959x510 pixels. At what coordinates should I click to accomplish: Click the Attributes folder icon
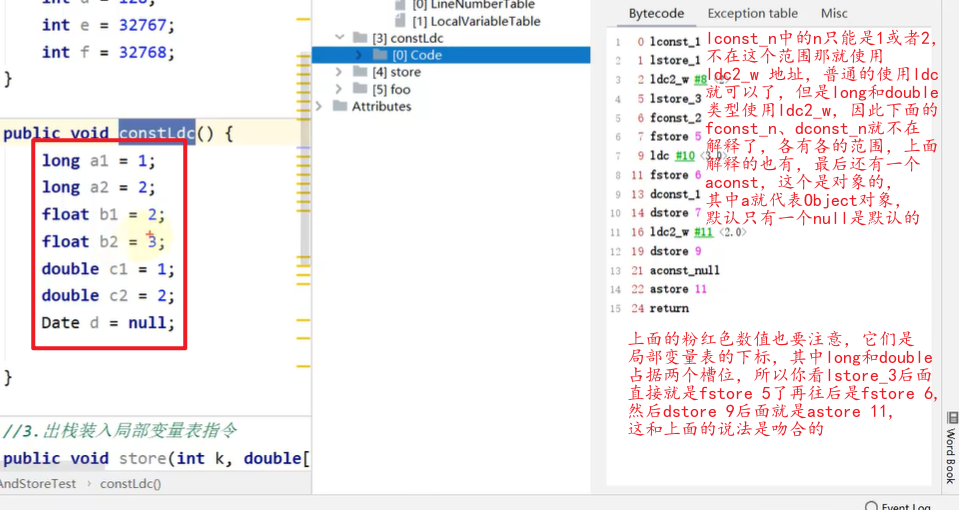coord(340,106)
